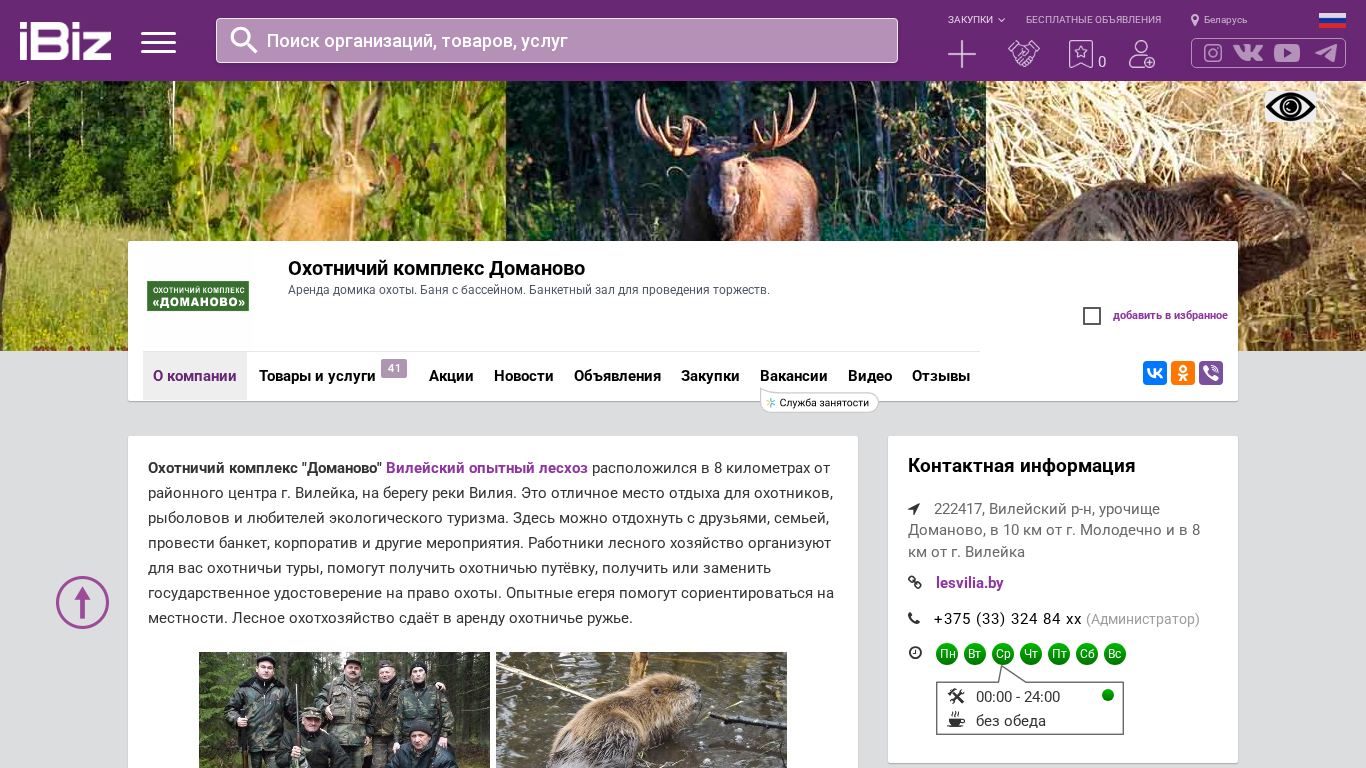
Task: Open the handshake partnership icon
Action: pyautogui.click(x=1023, y=54)
